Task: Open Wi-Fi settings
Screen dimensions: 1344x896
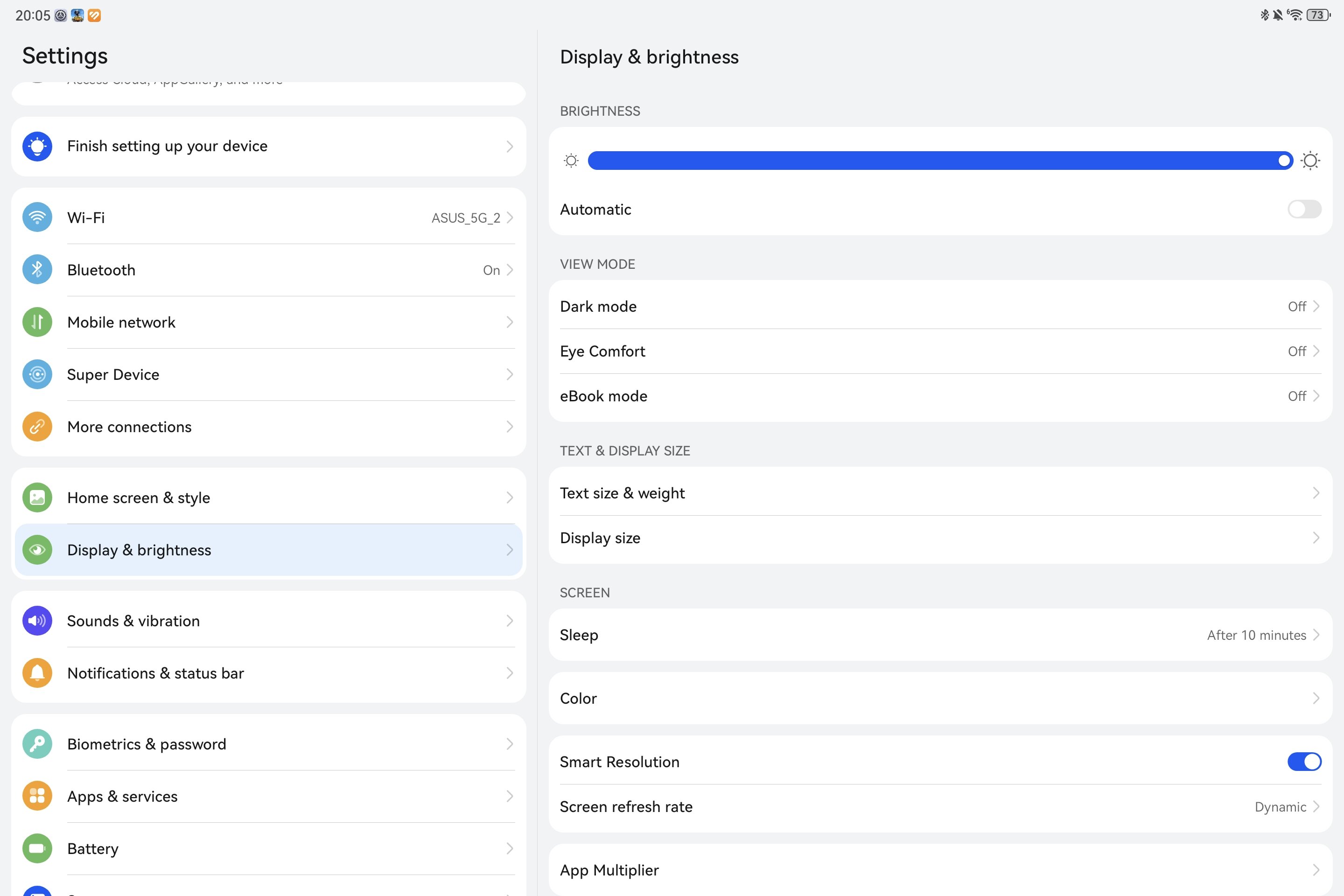Action: (269, 217)
